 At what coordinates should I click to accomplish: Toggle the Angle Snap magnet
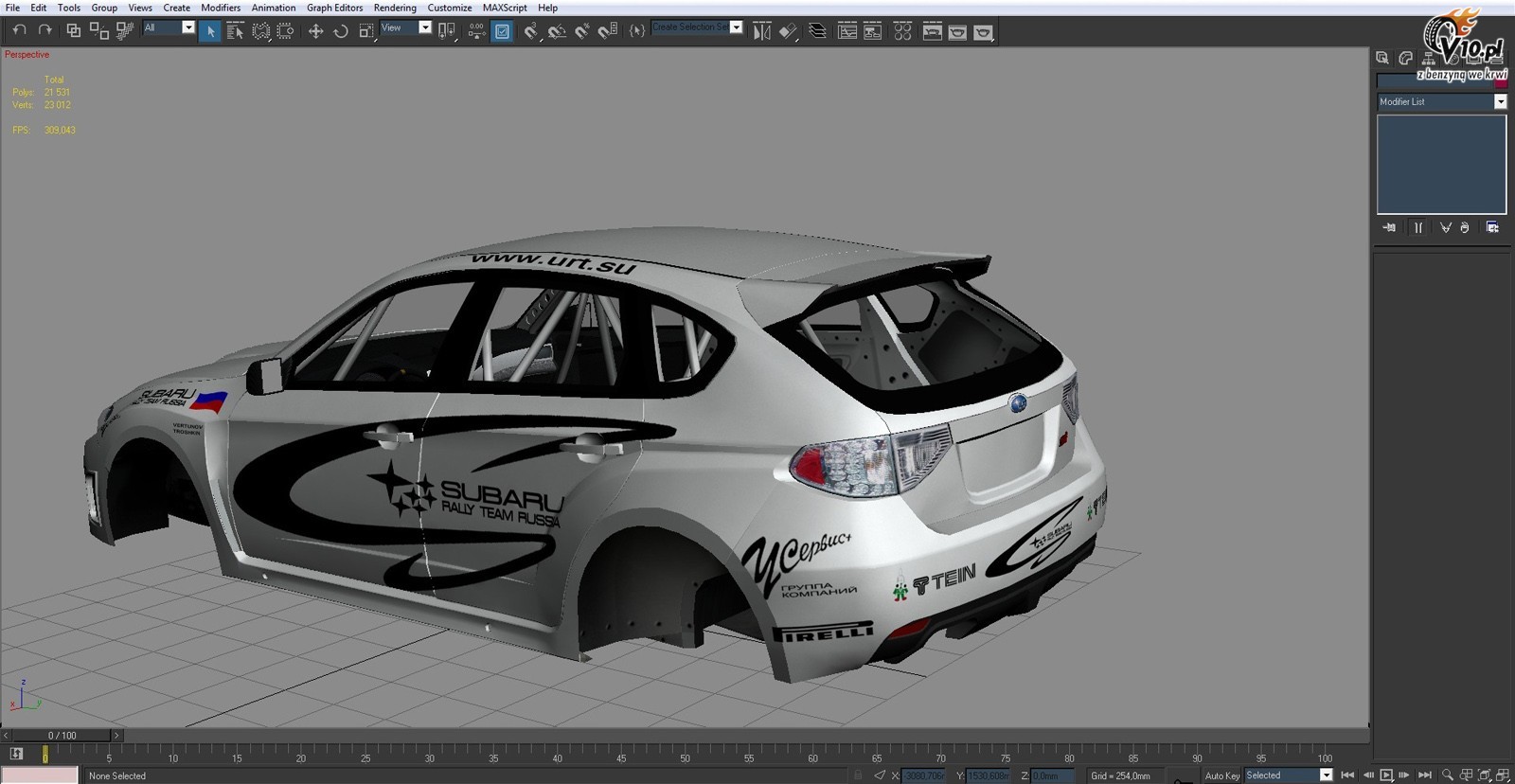(557, 31)
